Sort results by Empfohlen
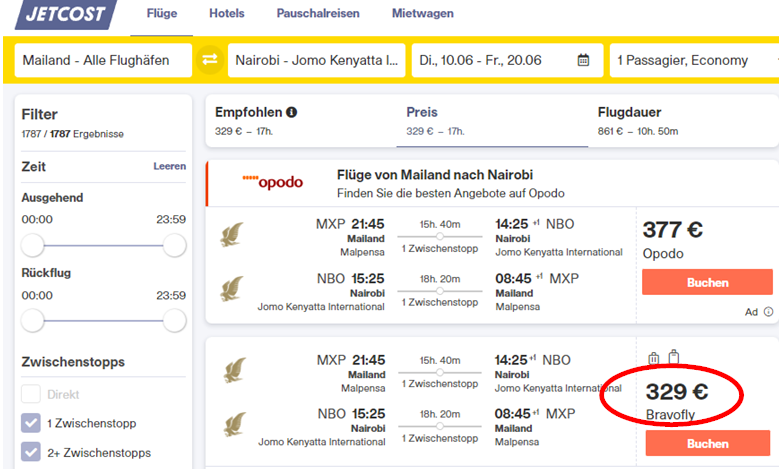Screen dimensions: 779x469 click(x=301, y=121)
